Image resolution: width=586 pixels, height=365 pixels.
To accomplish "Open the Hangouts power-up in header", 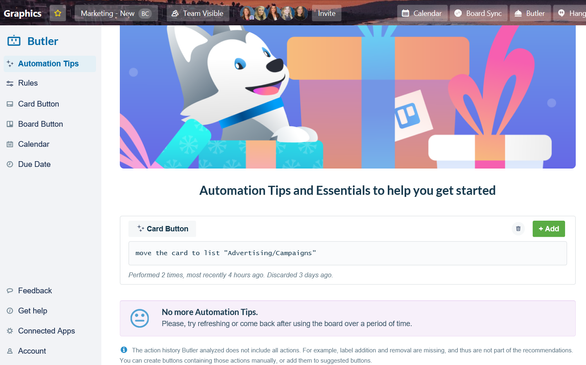I will (x=570, y=13).
